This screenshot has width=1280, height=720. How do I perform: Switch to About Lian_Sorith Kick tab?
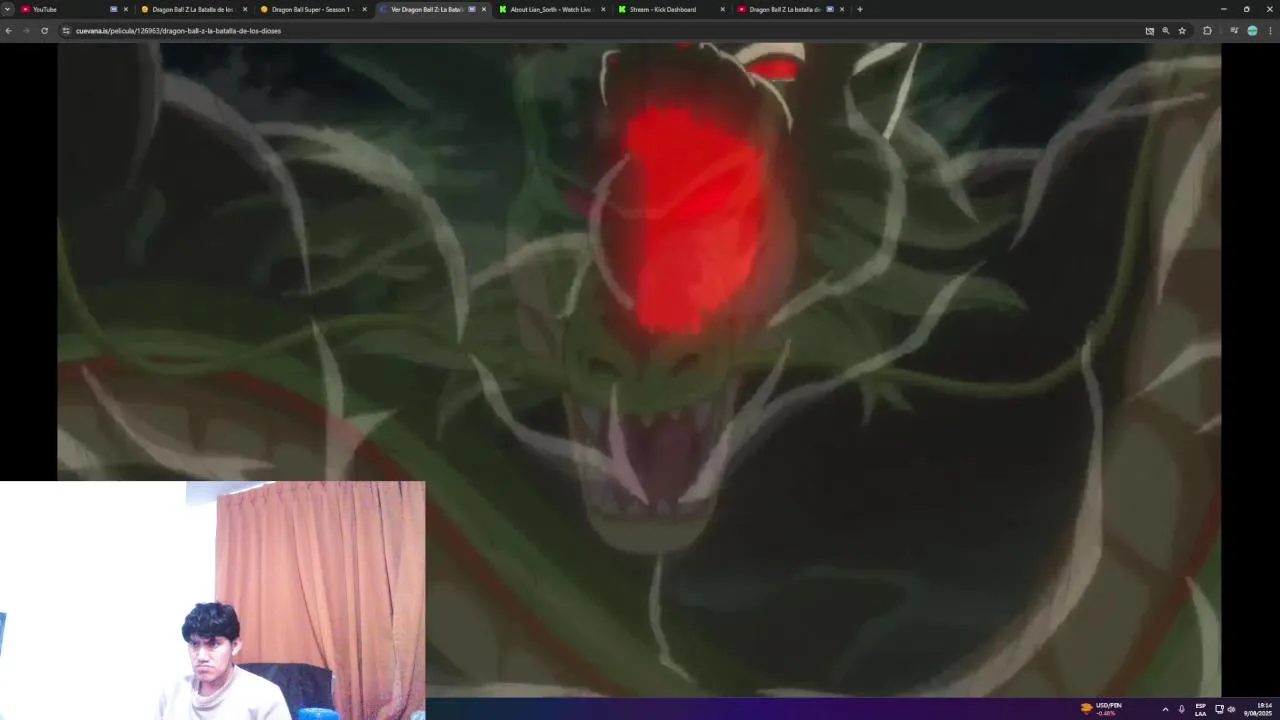tap(550, 9)
